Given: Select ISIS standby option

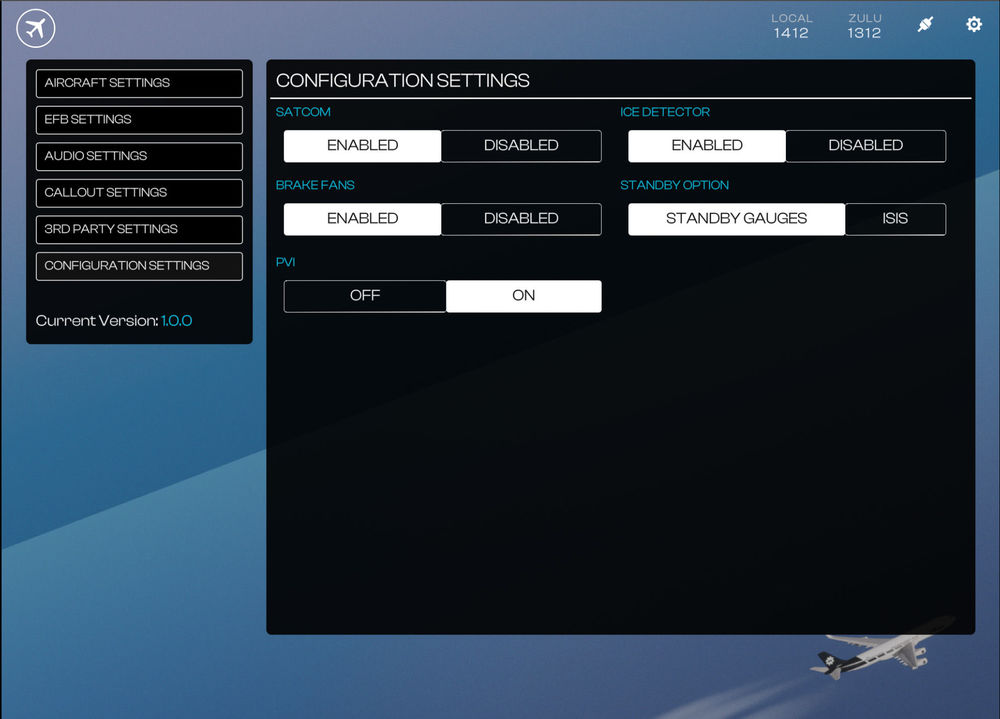Looking at the screenshot, I should (x=895, y=219).
